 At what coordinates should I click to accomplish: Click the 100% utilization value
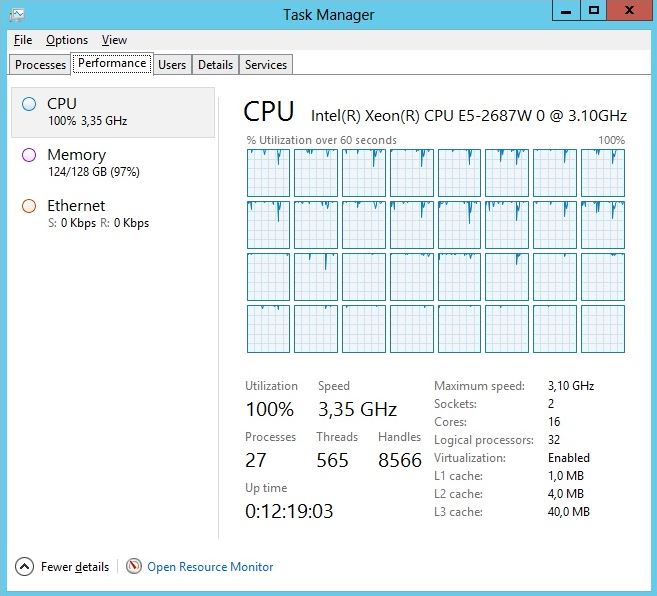point(269,409)
